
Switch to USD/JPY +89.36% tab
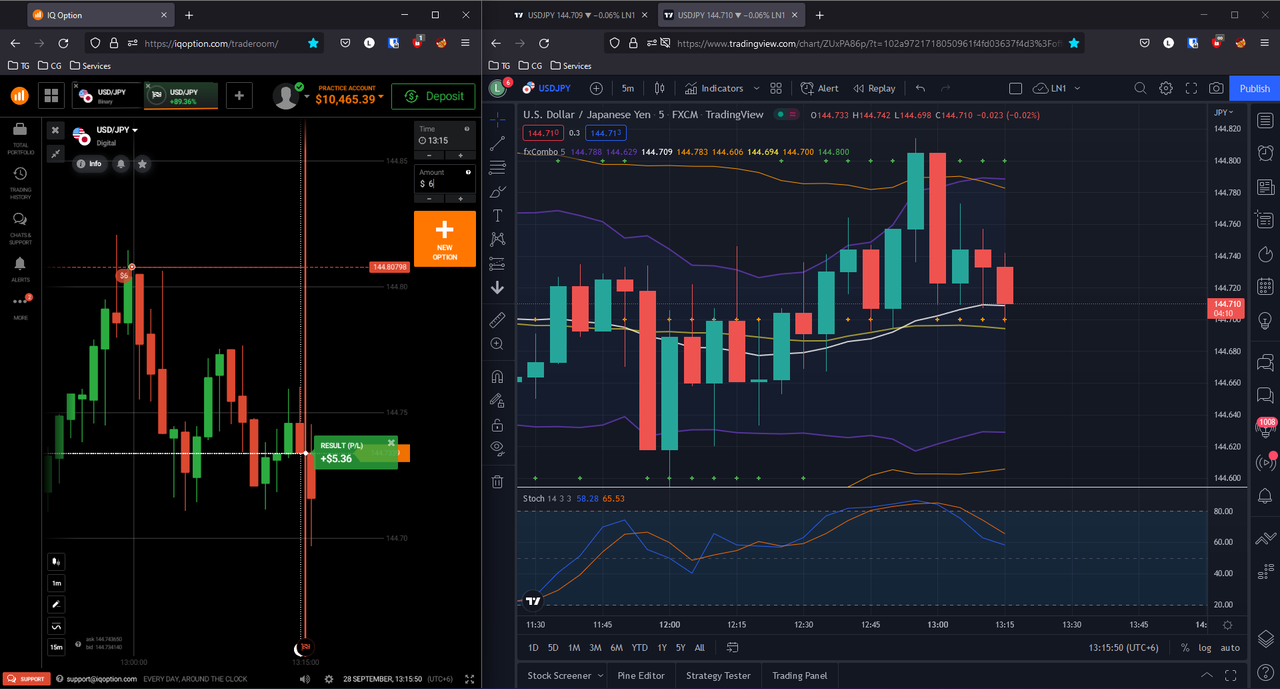[181, 96]
